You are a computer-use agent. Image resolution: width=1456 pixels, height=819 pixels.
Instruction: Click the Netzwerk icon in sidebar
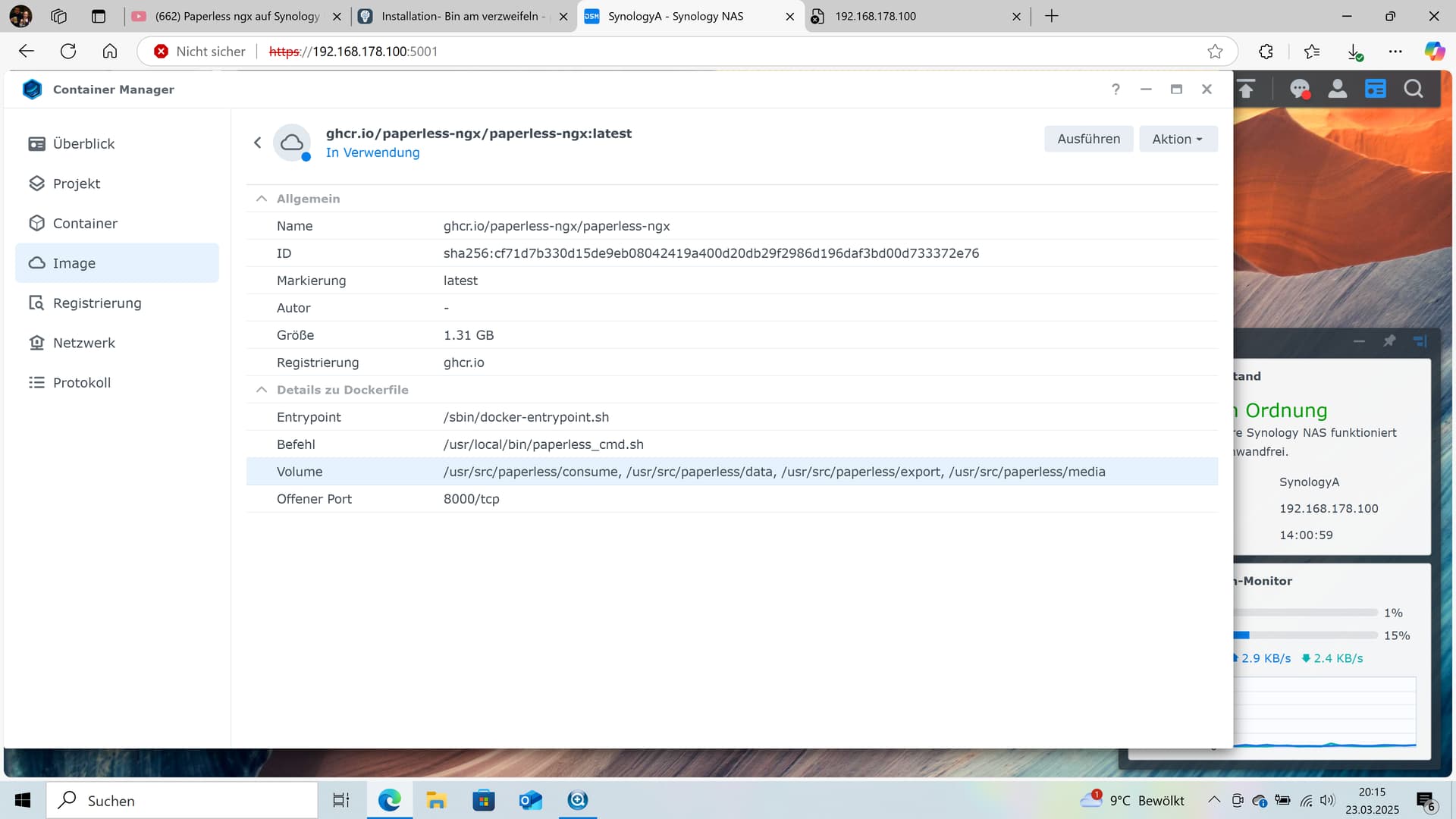pyautogui.click(x=36, y=343)
